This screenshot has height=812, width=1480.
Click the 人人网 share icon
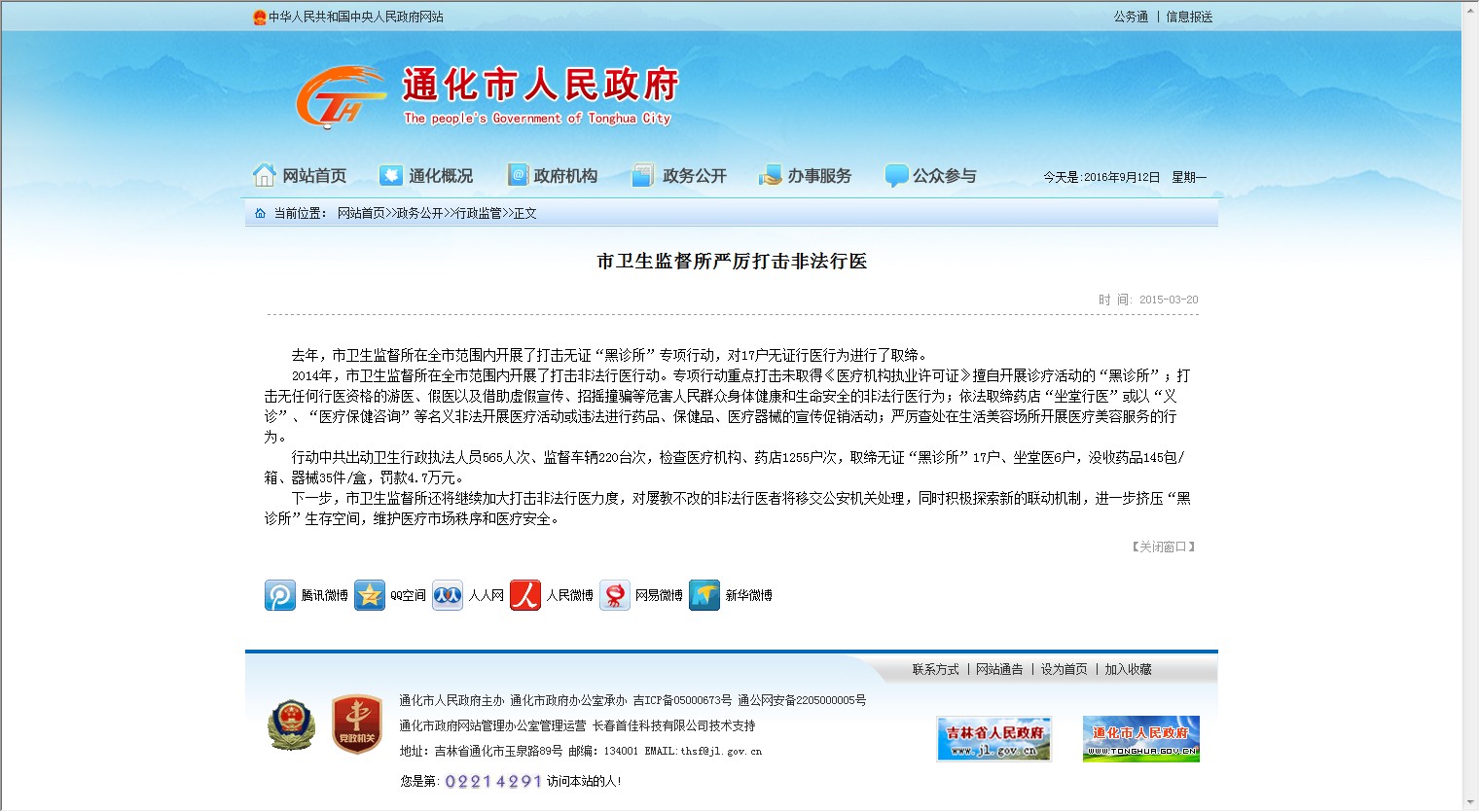(x=448, y=595)
